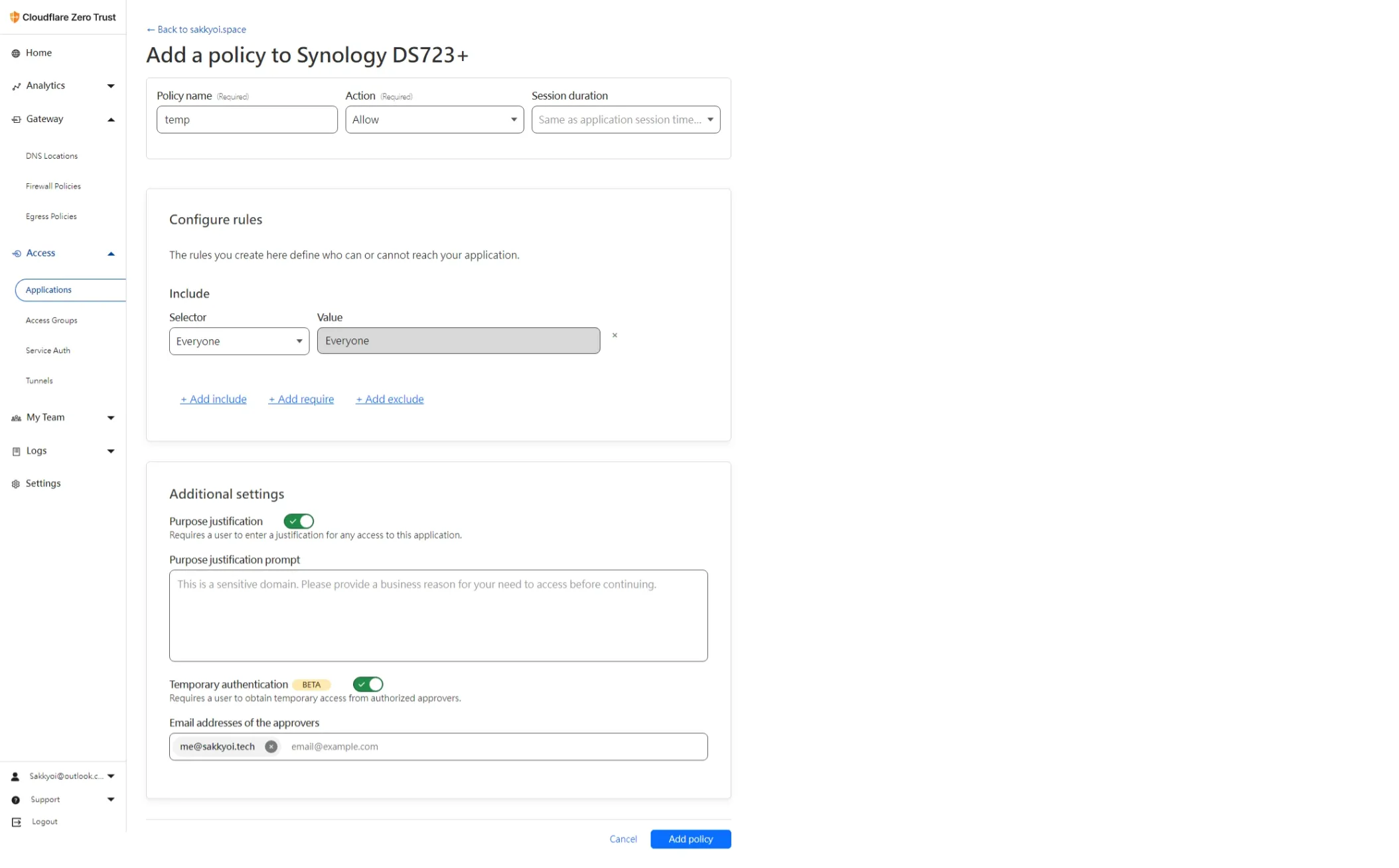Turn off Temporary authentication toggle
This screenshot has width=1399, height=868.
[368, 684]
